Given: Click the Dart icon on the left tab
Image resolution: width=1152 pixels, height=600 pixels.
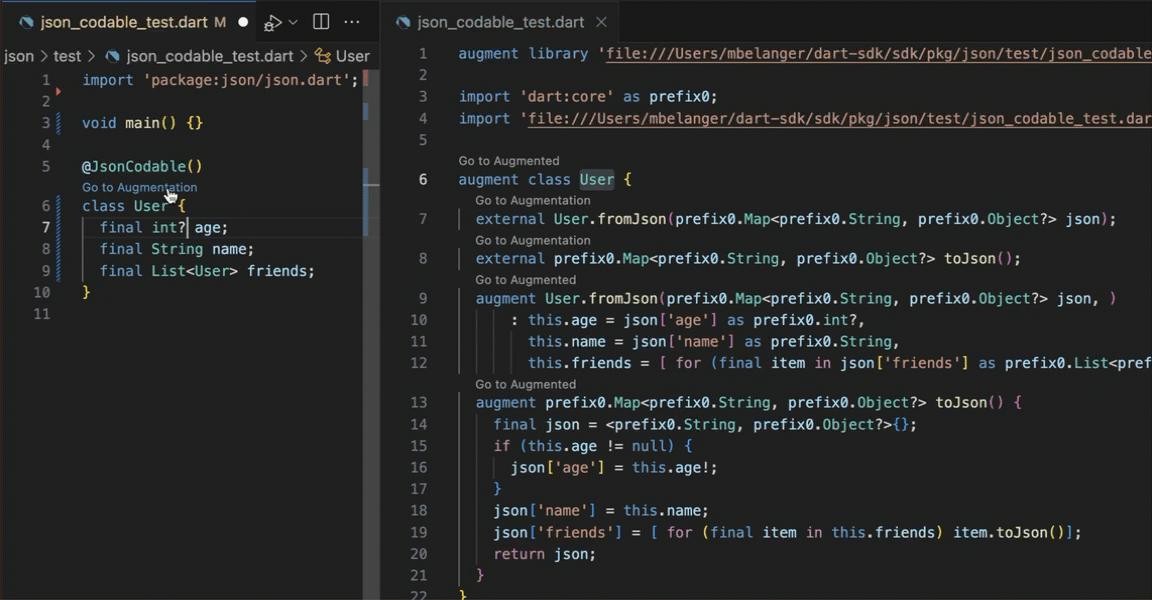Looking at the screenshot, I should pyautogui.click(x=27, y=22).
